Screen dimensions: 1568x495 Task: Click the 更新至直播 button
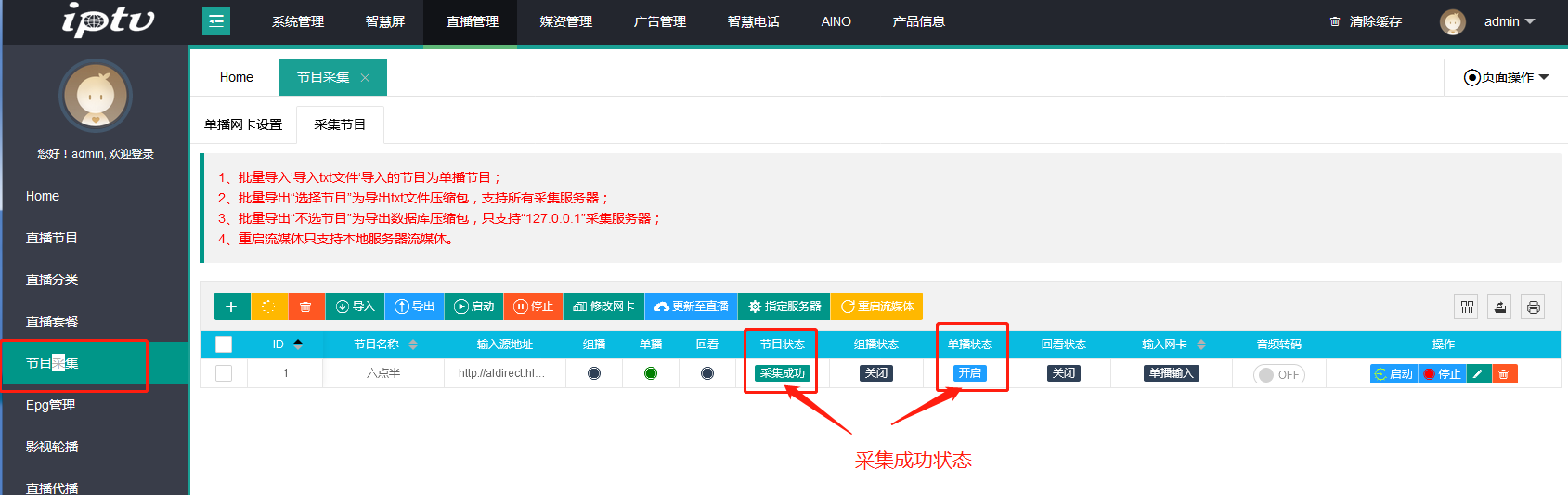pos(691,306)
